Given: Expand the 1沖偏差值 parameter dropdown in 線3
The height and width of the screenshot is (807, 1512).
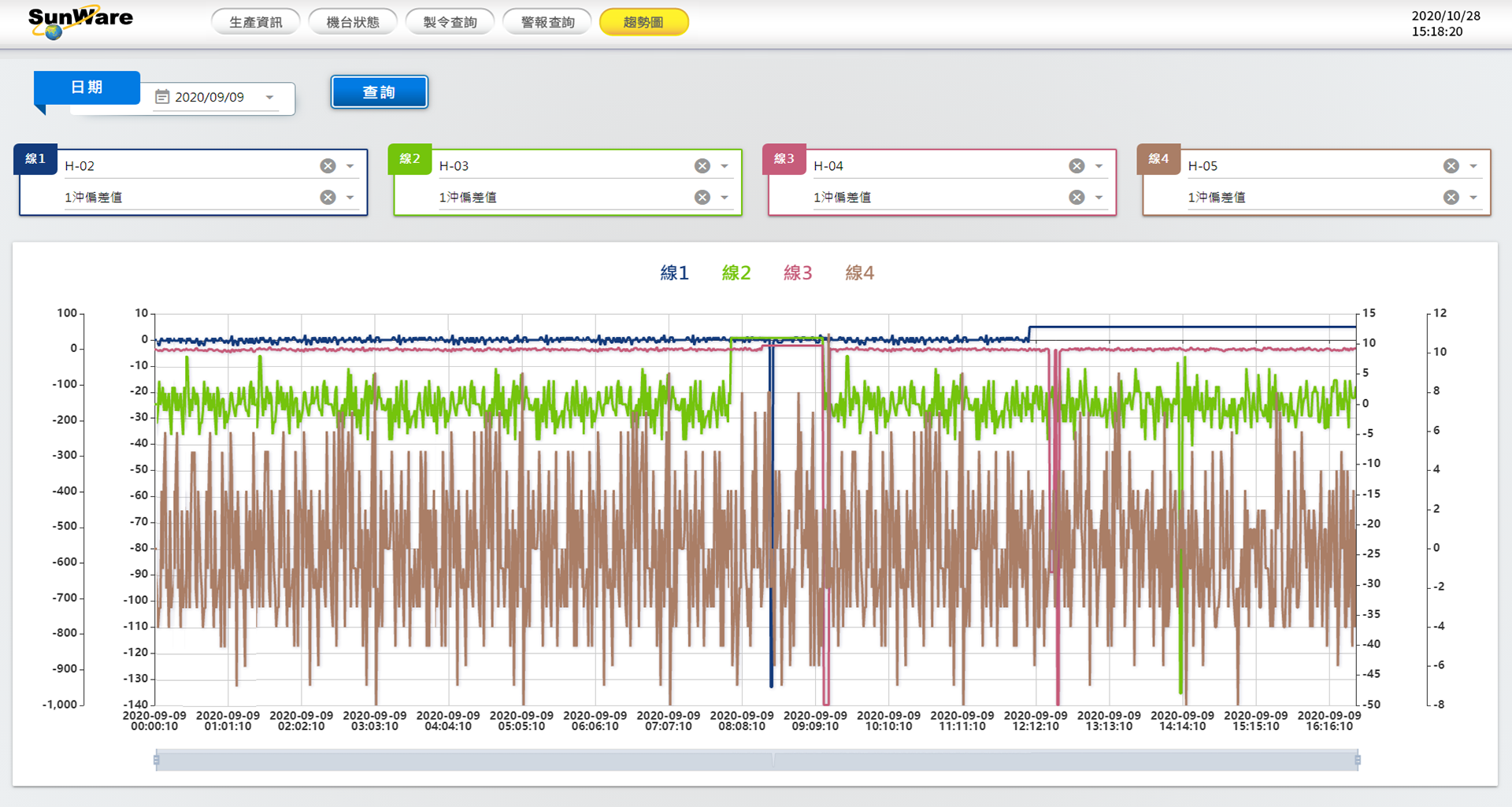Looking at the screenshot, I should 1099,198.
